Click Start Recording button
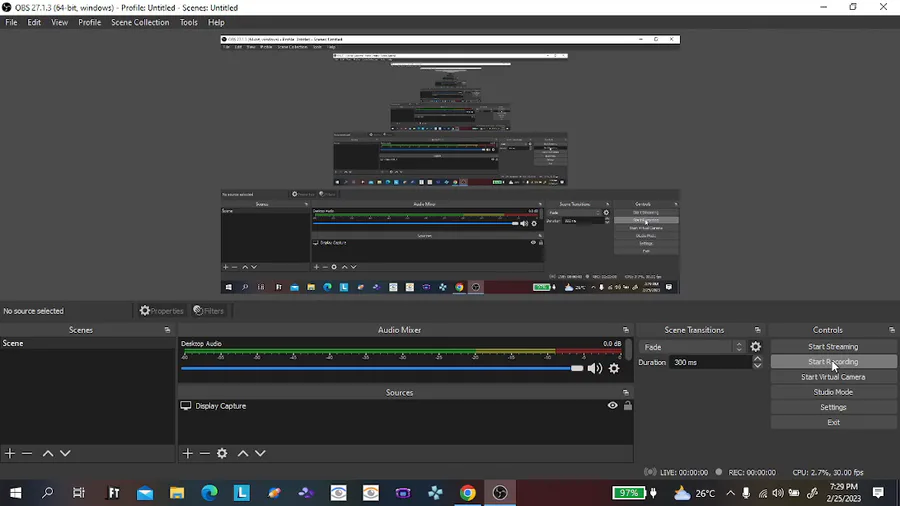The width and height of the screenshot is (900, 506). [833, 361]
